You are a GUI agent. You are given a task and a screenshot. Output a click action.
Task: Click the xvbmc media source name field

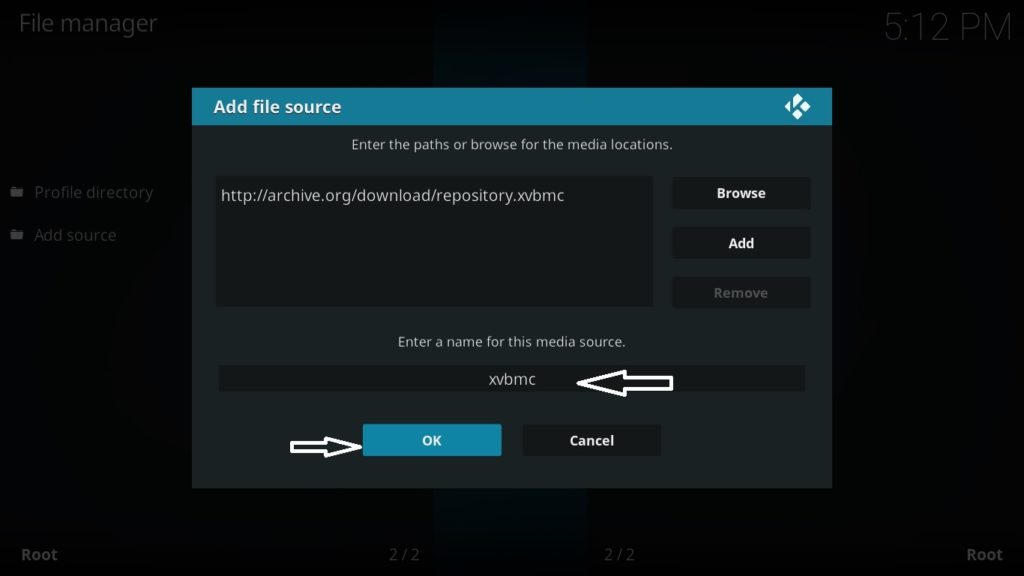pyautogui.click(x=511, y=379)
